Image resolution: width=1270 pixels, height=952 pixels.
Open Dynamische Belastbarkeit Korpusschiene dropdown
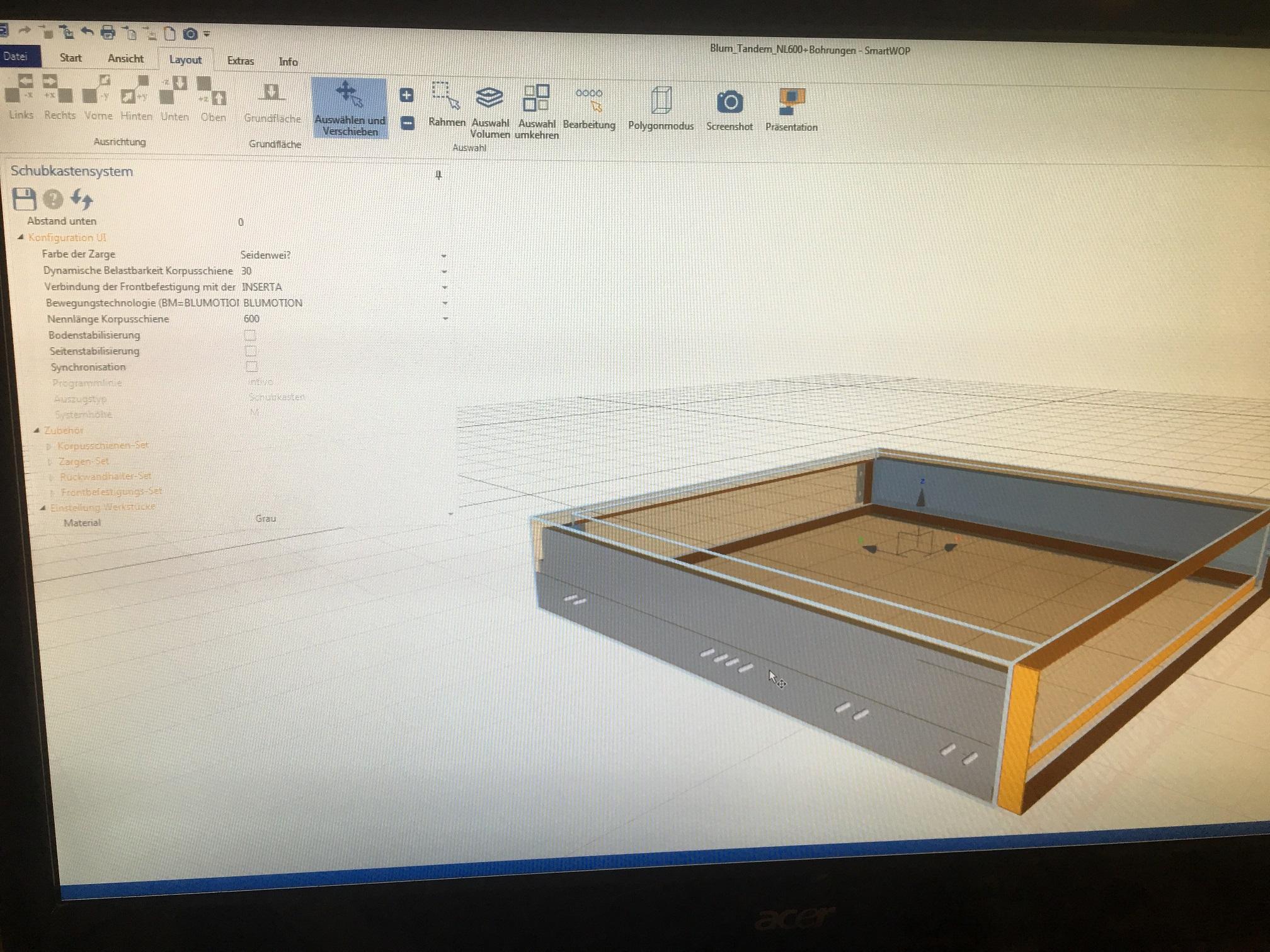(x=444, y=272)
